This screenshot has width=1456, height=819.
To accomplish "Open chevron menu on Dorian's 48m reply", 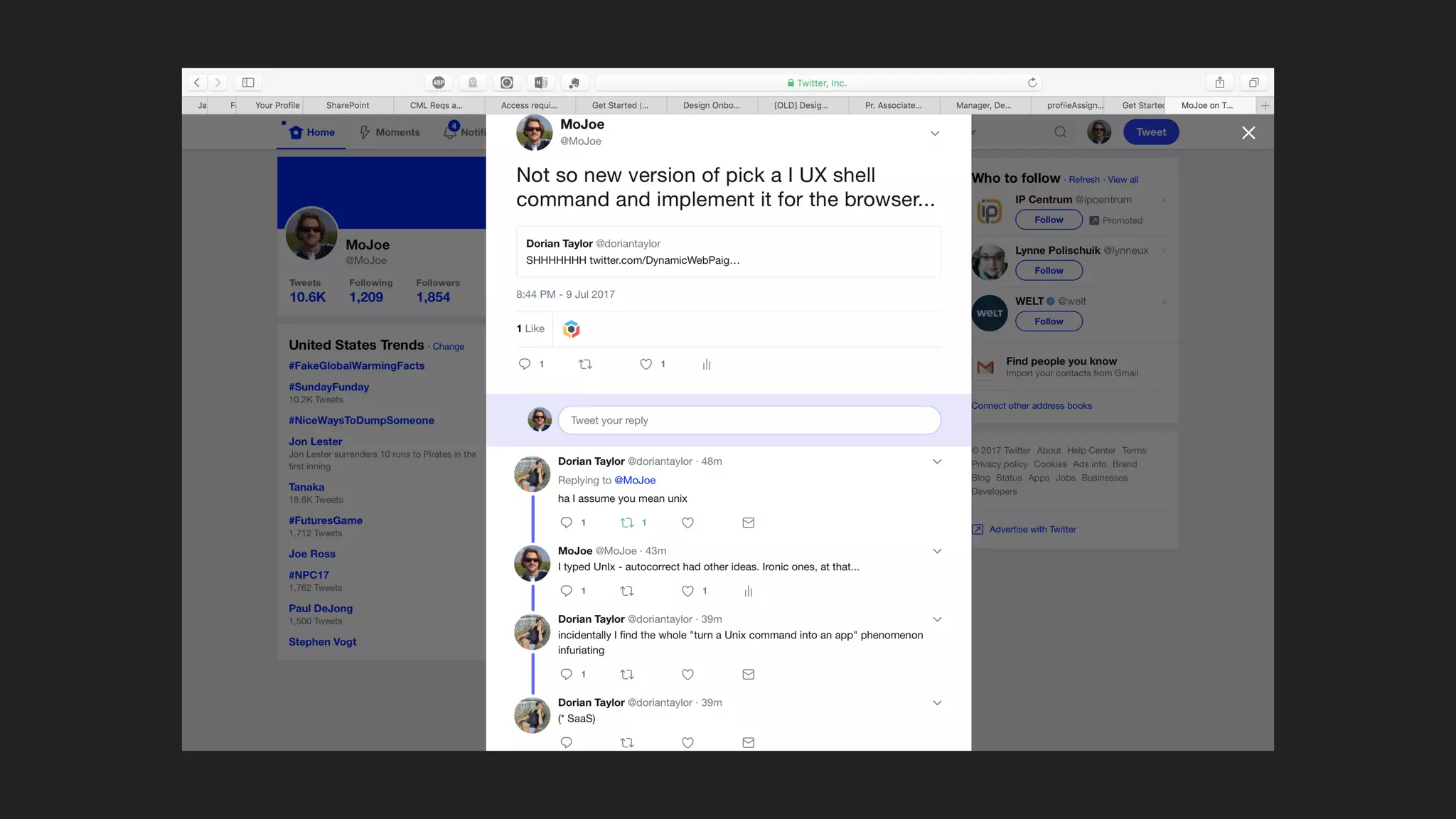I will tap(937, 461).
